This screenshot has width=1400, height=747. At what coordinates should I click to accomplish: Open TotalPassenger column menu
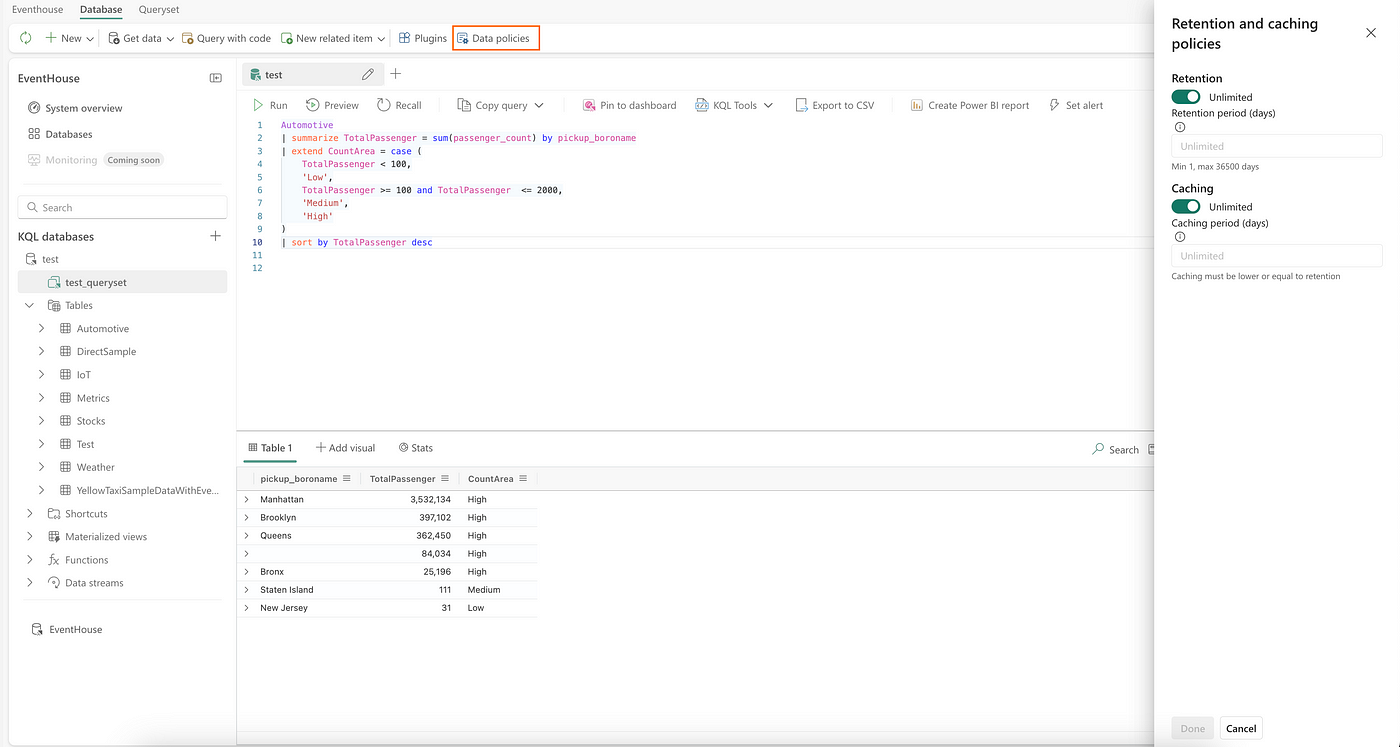[445, 479]
